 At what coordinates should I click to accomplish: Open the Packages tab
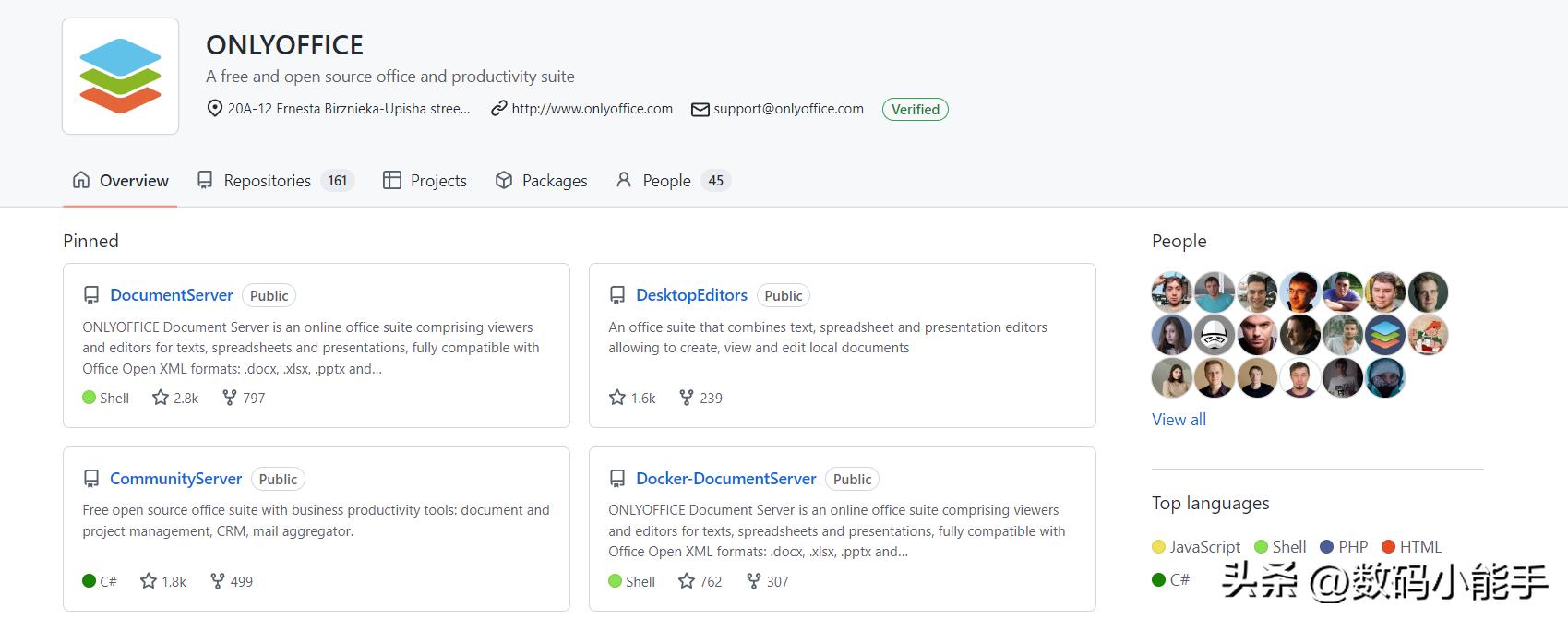pos(554,181)
